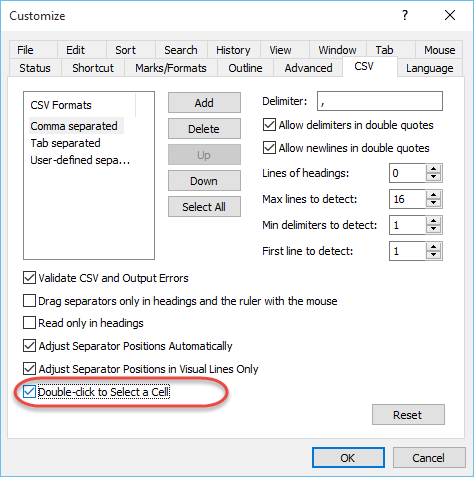
Task: Select User-defined separated format entry
Action: point(80,160)
